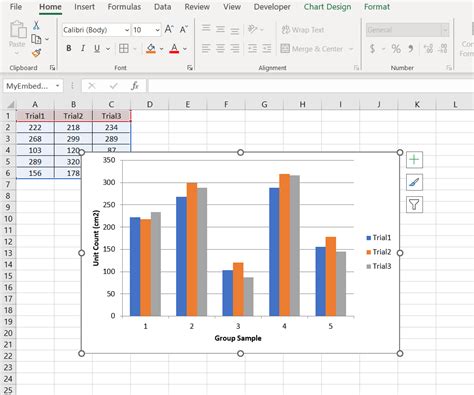Expand the Copy options arrow
Viewport: 474px width, 395px height.
click(x=47, y=39)
